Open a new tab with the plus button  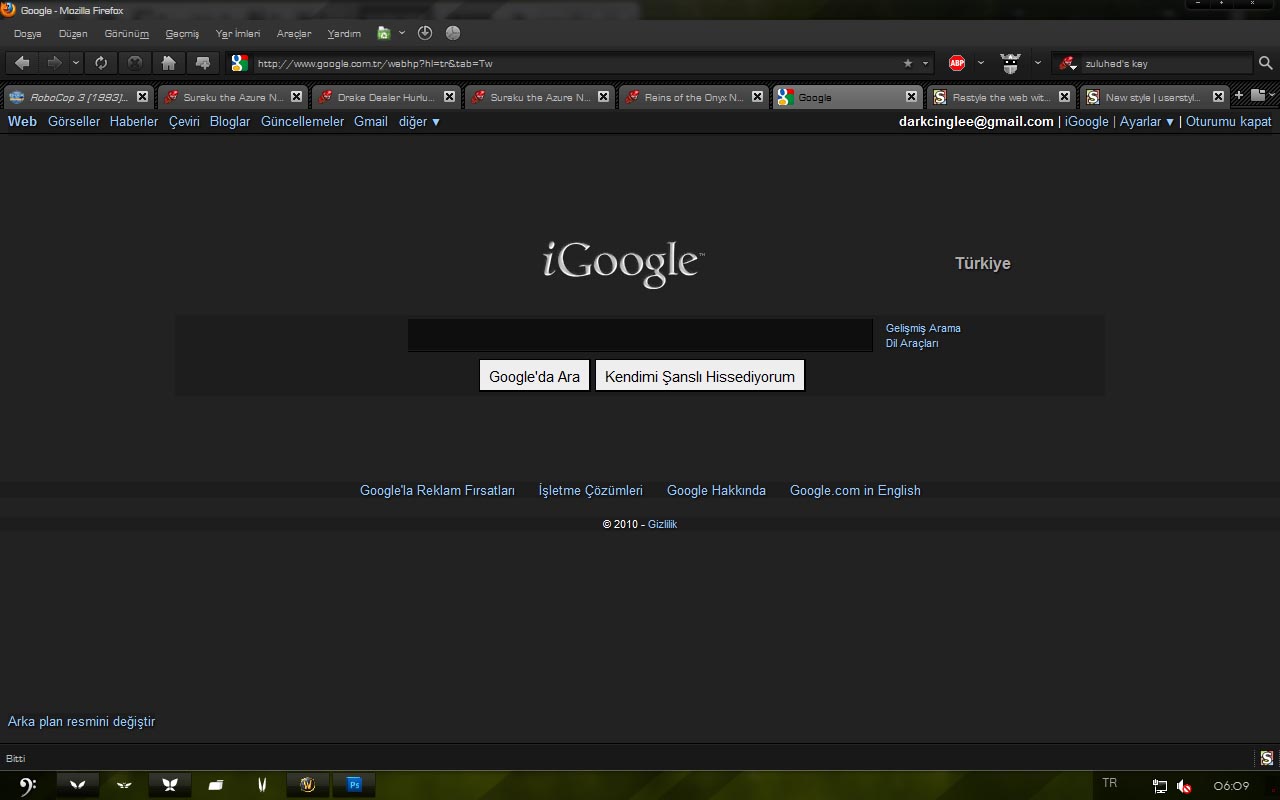pos(1238,96)
